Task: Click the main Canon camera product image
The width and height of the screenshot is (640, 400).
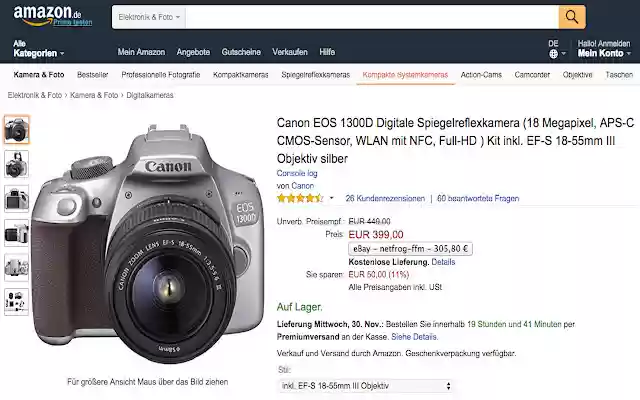Action: pyautogui.click(x=147, y=244)
